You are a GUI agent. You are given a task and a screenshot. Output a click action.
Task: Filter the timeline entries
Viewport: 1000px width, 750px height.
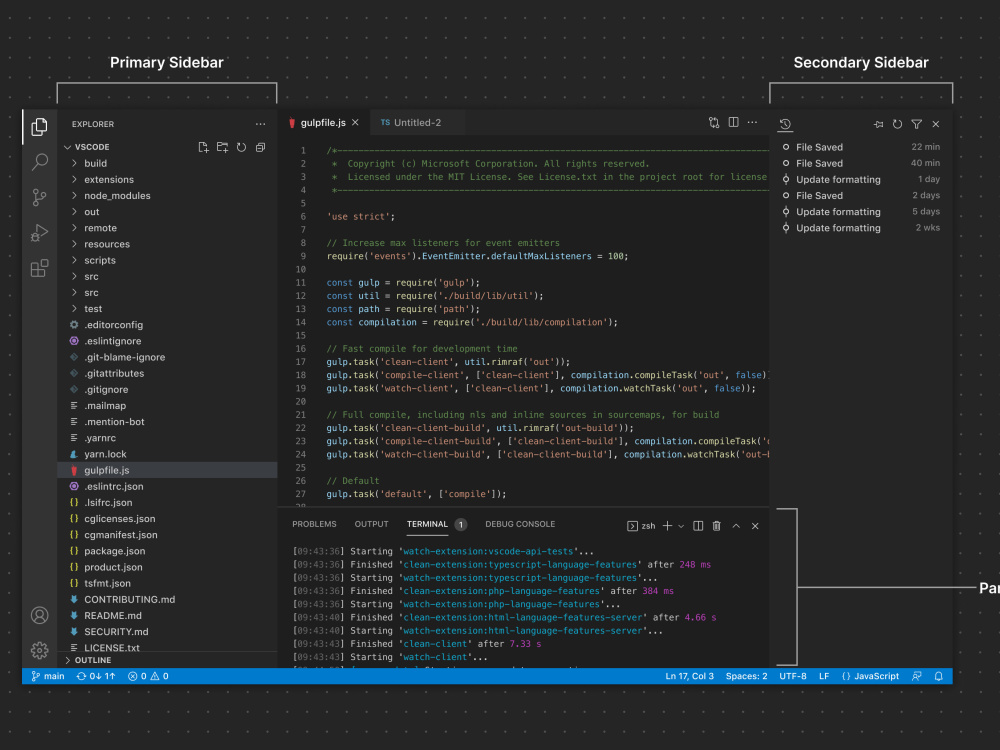pos(916,124)
